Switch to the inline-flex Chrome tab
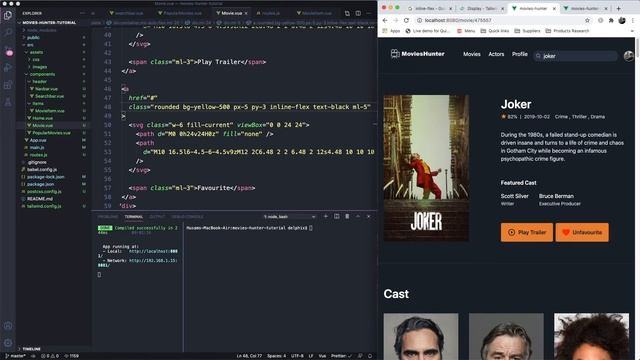The image size is (640, 360). [x=429, y=8]
